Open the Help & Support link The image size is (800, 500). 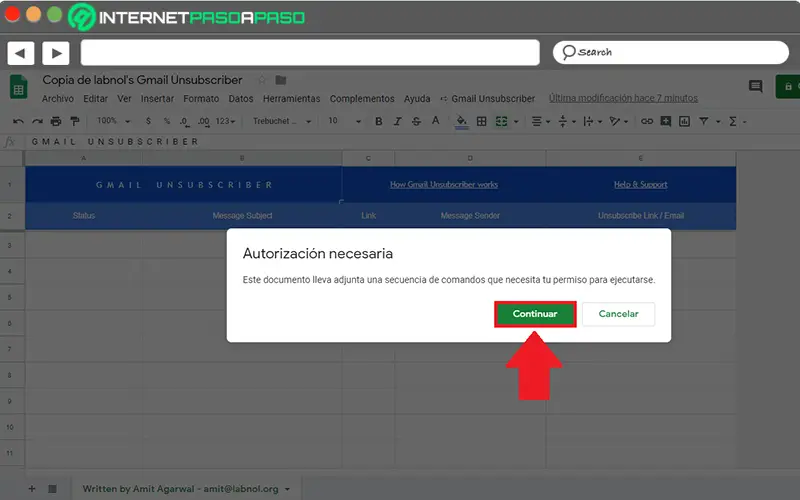pos(640,185)
